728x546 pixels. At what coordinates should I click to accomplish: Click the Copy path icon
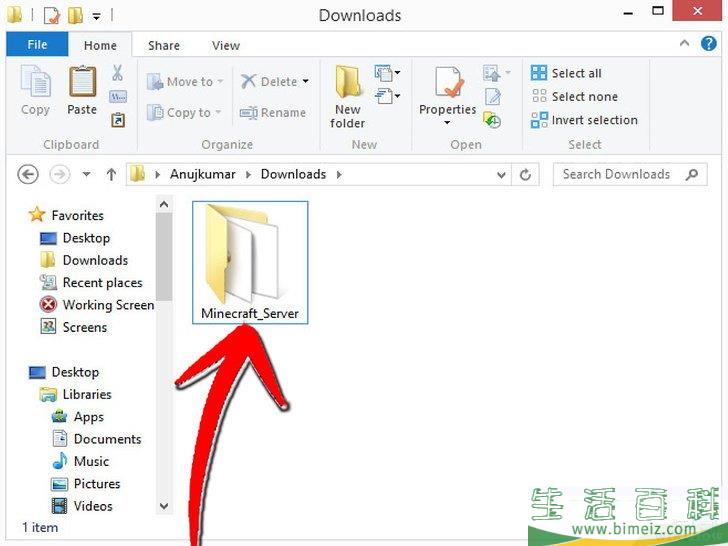118,97
